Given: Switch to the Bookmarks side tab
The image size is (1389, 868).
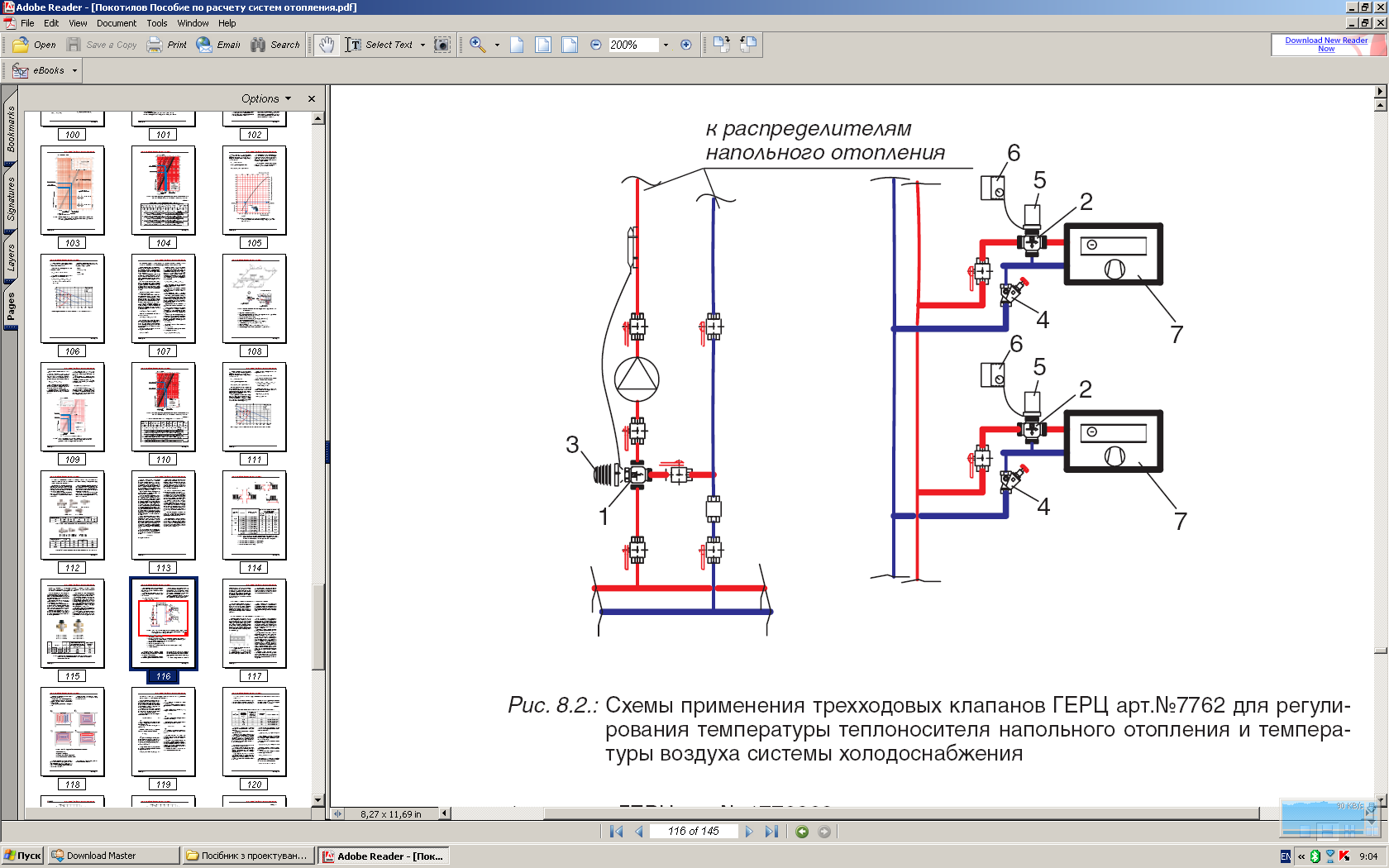Looking at the screenshot, I should [10, 130].
